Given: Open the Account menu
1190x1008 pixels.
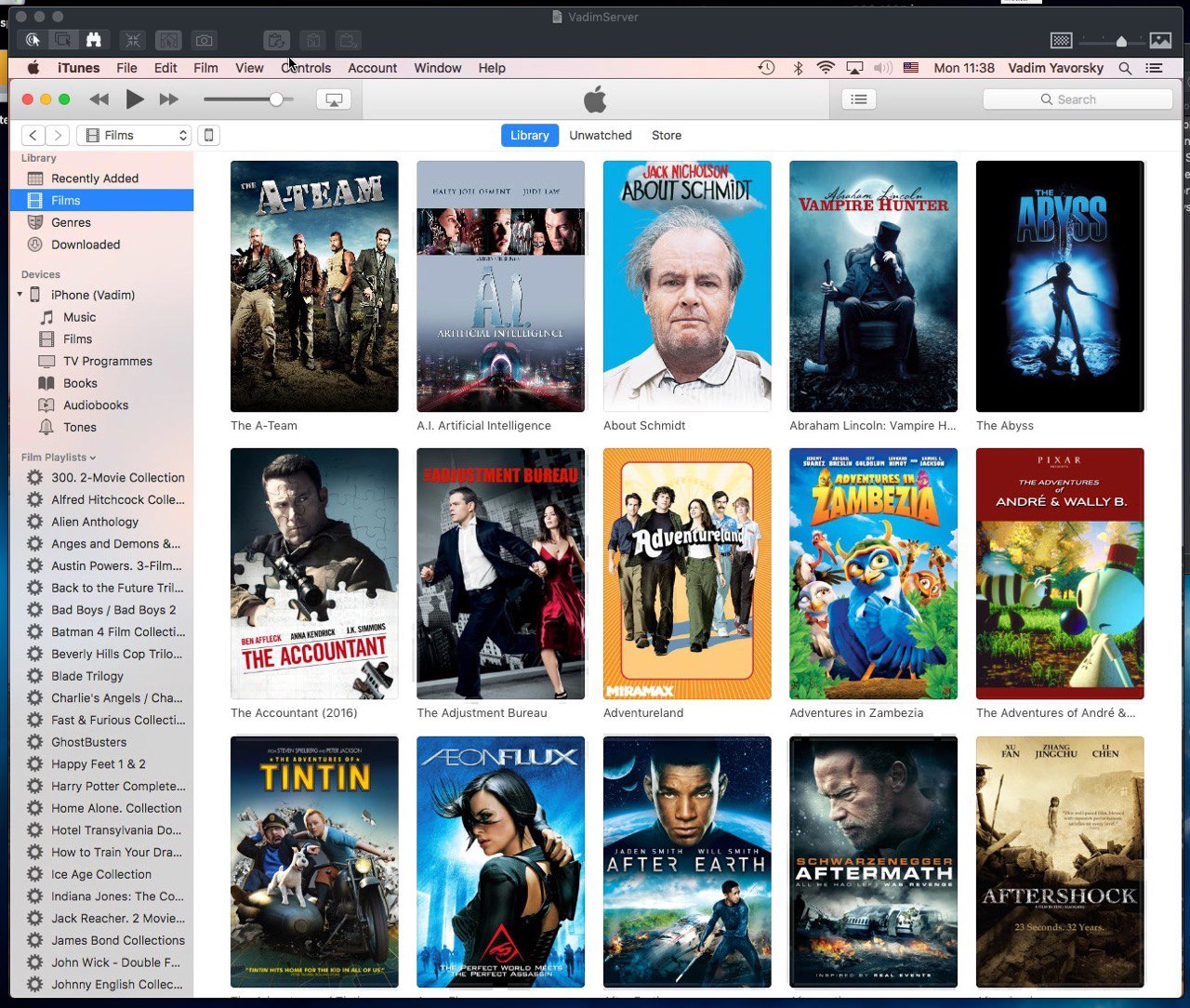Looking at the screenshot, I should point(373,68).
